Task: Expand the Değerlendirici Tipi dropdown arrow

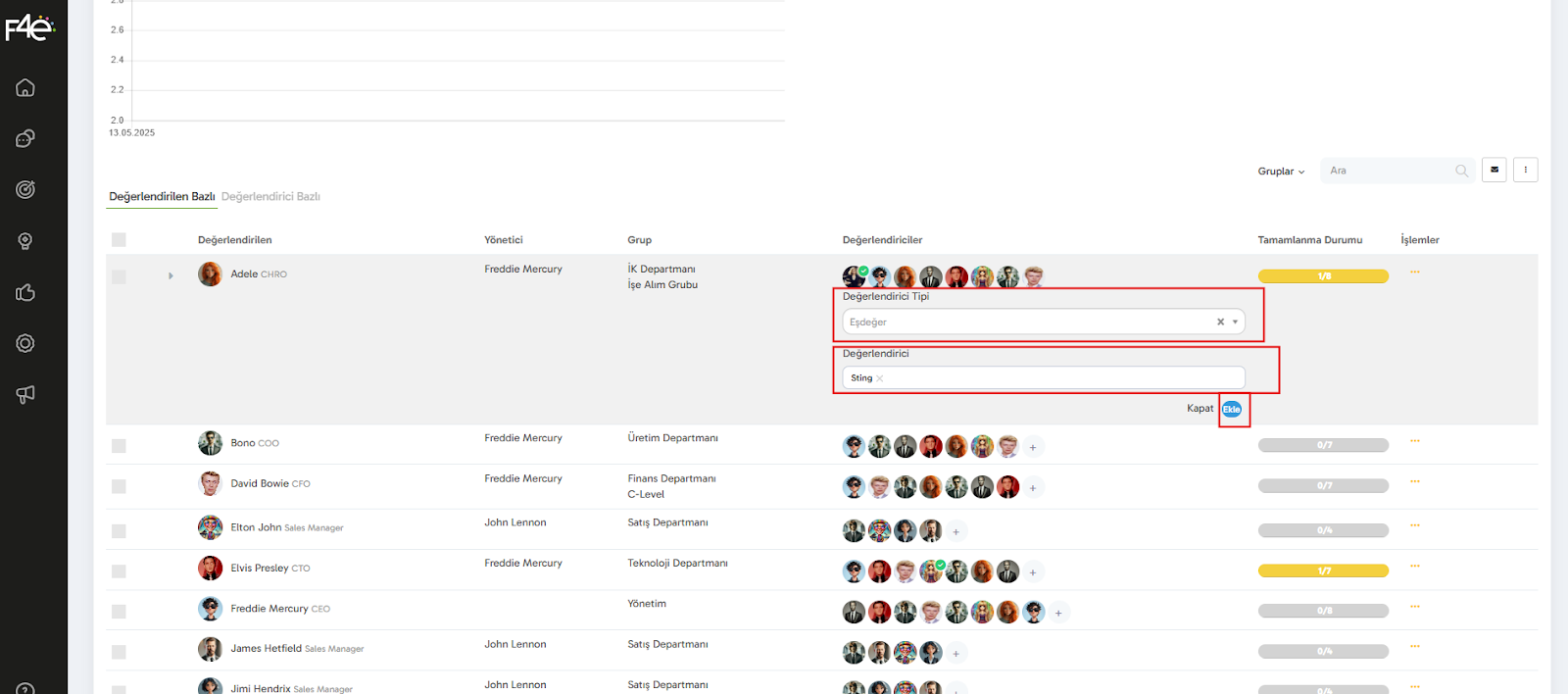Action: pos(1235,322)
